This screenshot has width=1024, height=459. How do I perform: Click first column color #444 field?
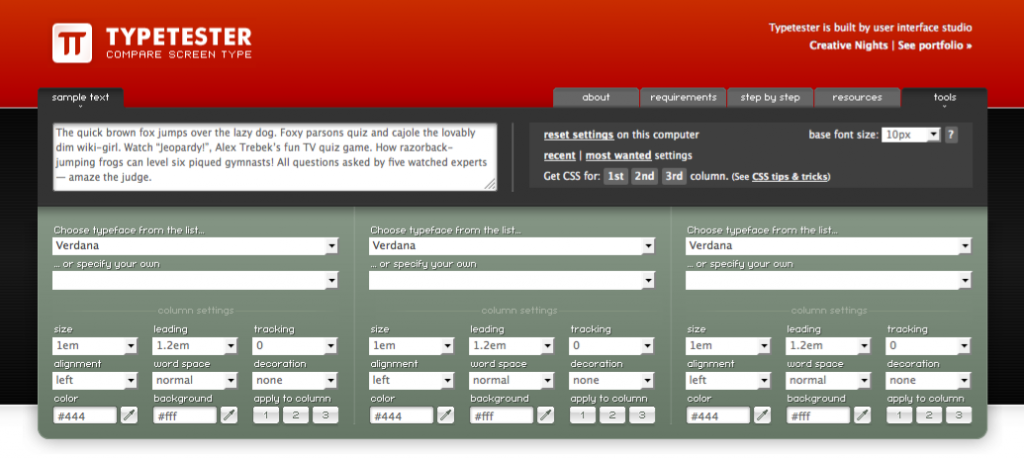85,415
